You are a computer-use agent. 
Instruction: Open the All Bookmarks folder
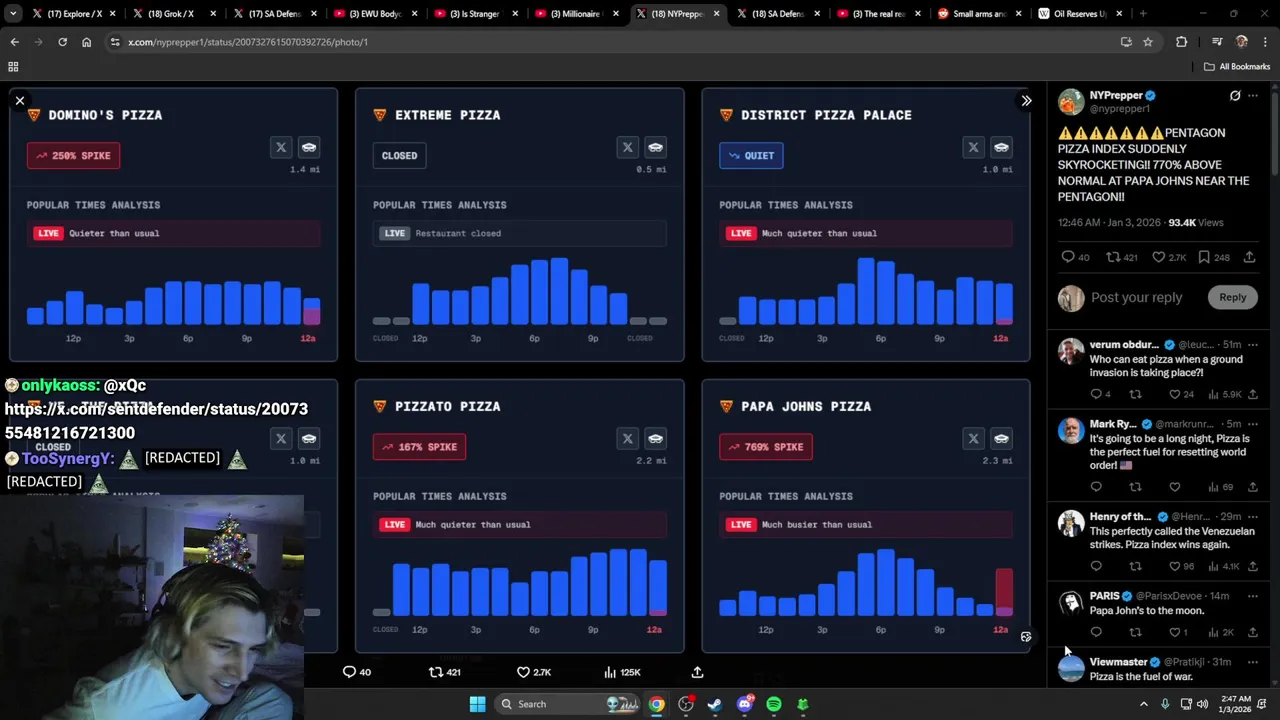[x=1237, y=67]
